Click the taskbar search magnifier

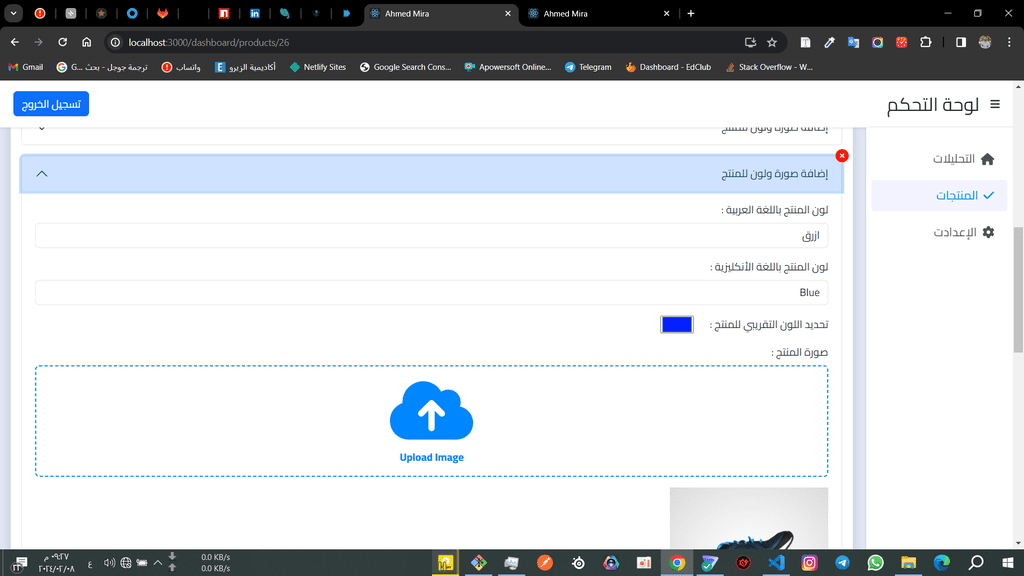click(976, 562)
